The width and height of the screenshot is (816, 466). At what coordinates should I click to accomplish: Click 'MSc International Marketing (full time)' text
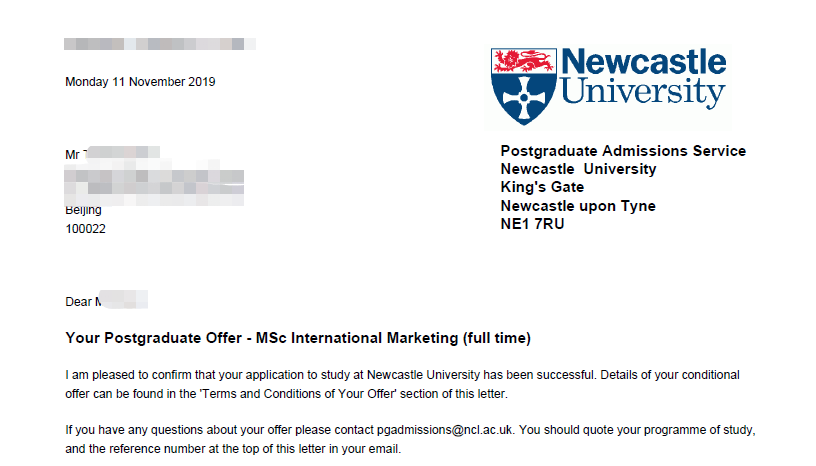[393, 338]
